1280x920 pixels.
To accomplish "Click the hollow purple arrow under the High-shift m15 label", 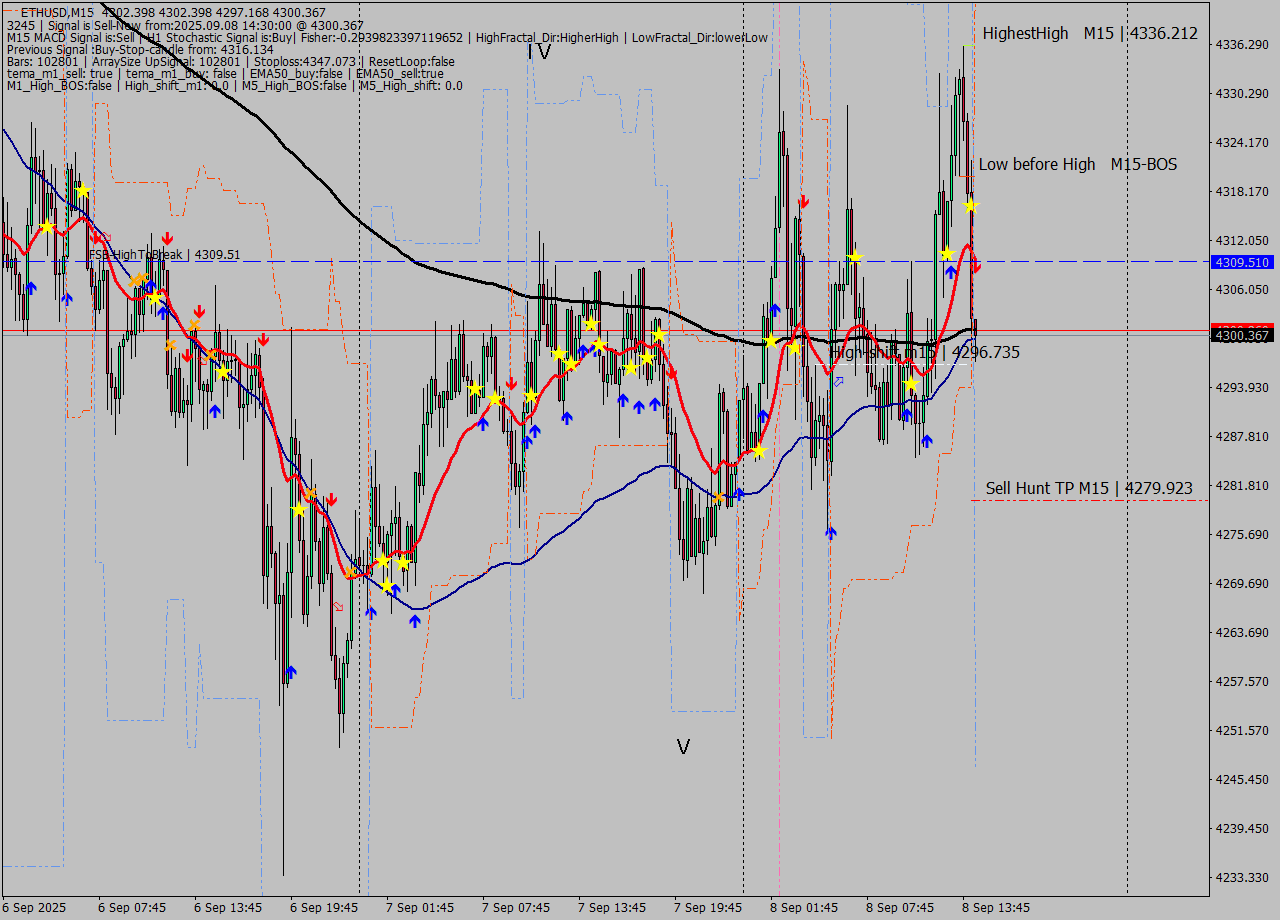I will [x=838, y=381].
